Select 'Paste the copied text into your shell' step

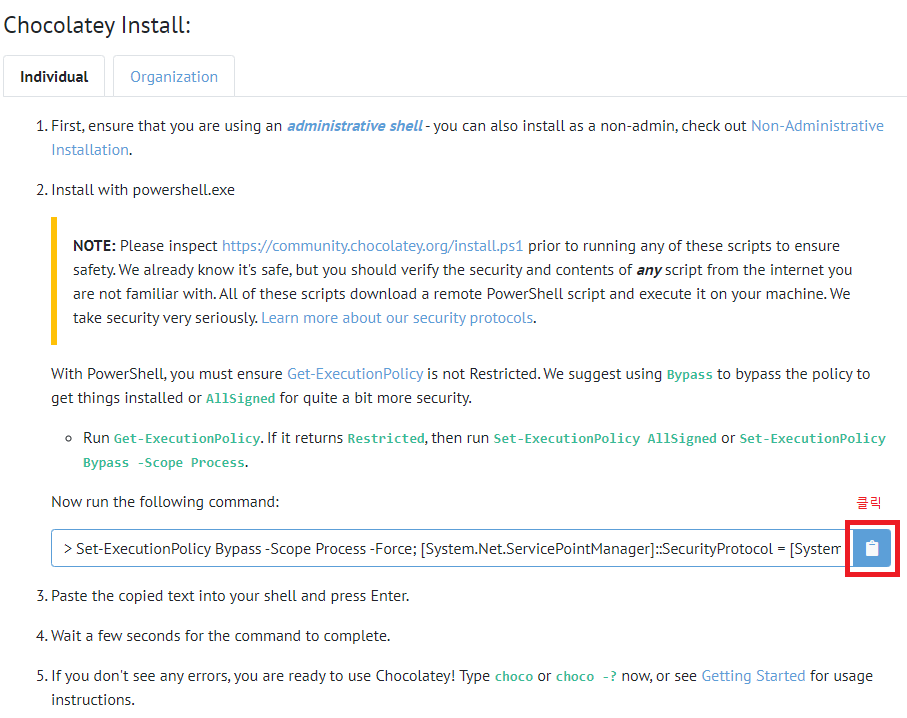(x=230, y=596)
